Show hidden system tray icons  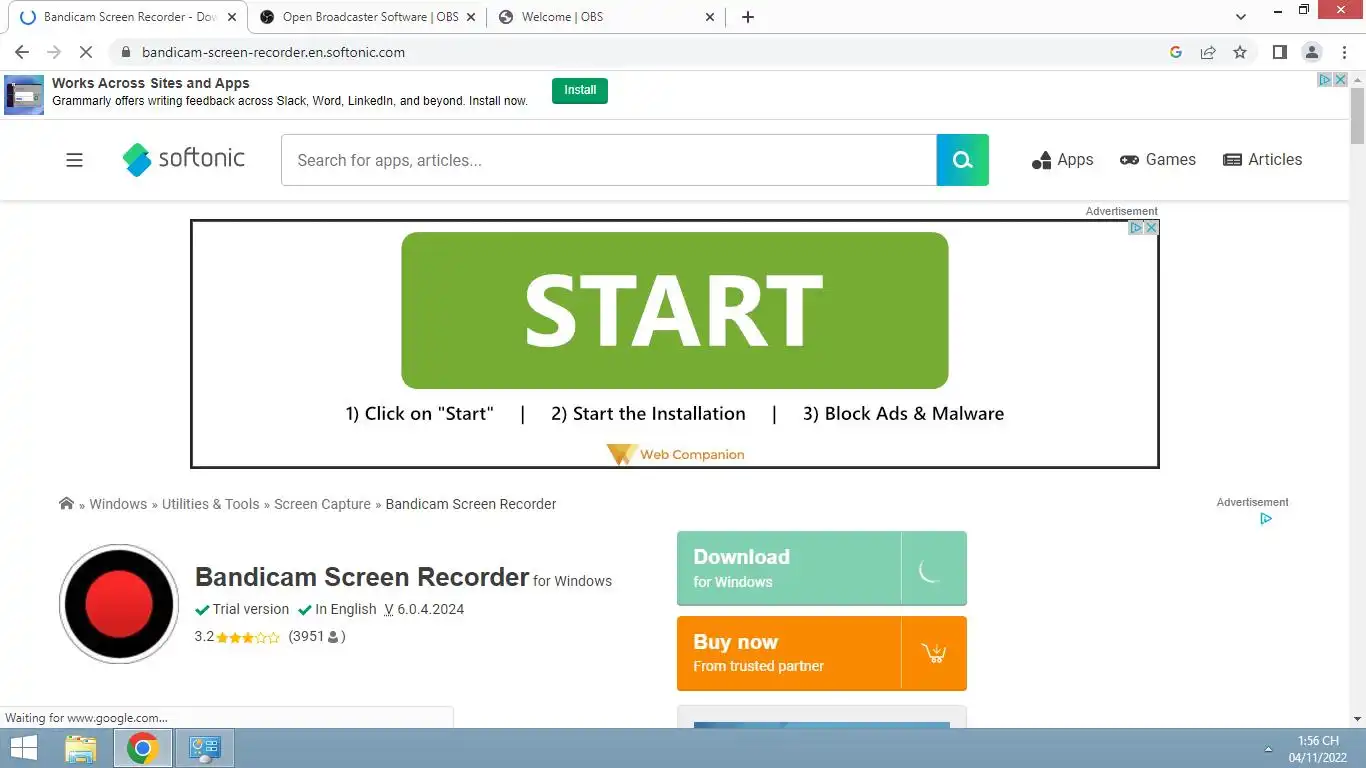(1269, 749)
